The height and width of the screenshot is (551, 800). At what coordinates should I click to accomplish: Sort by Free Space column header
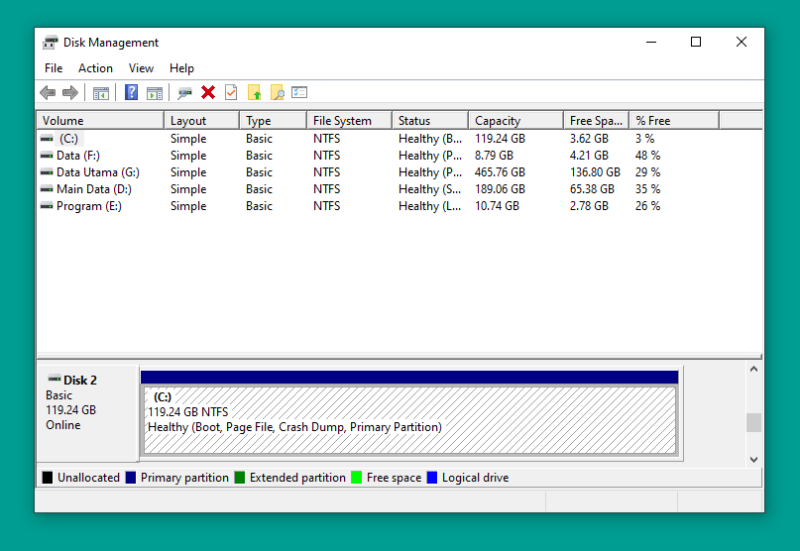point(596,121)
